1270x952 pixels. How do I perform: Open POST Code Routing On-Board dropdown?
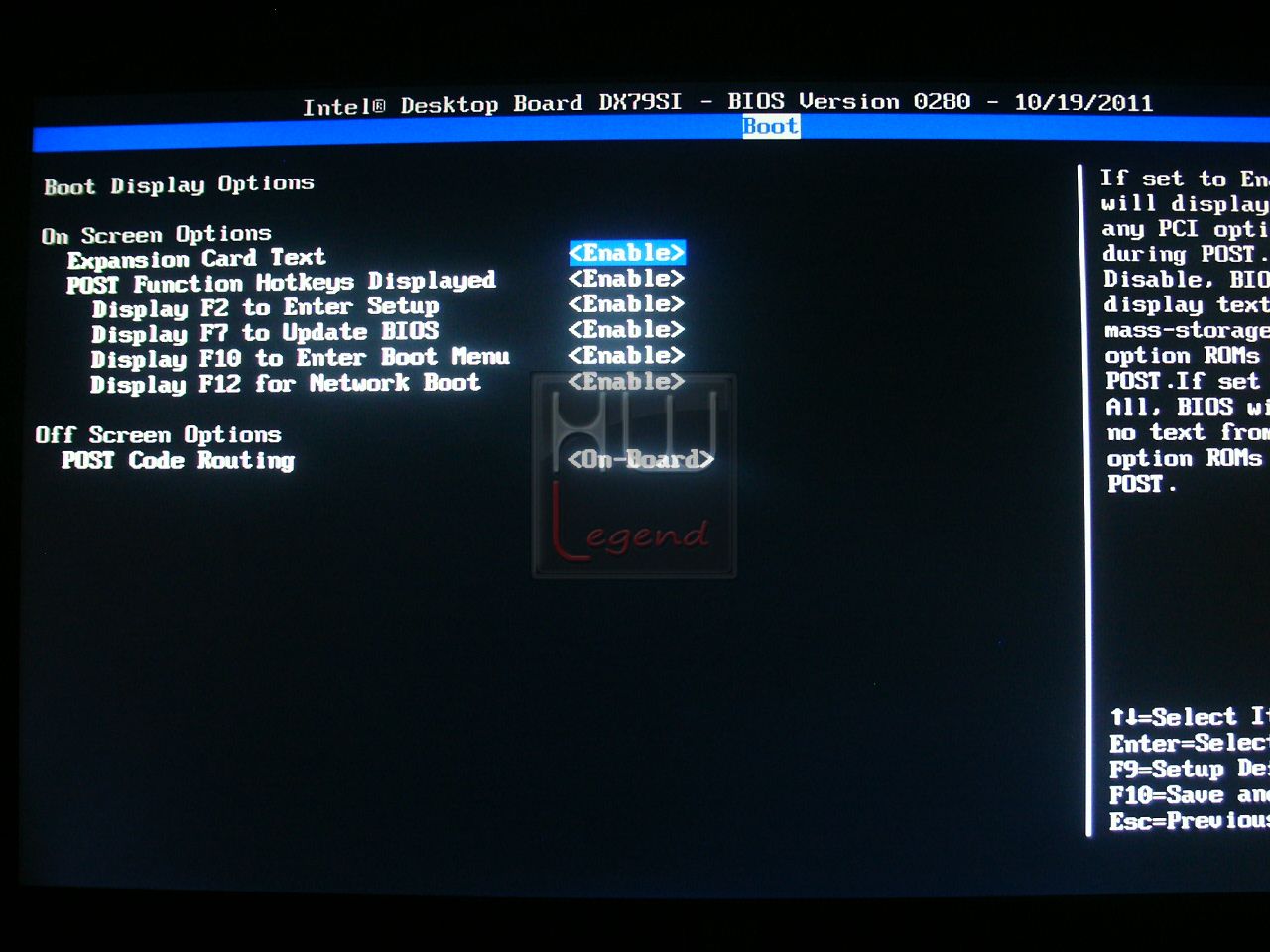click(x=640, y=459)
